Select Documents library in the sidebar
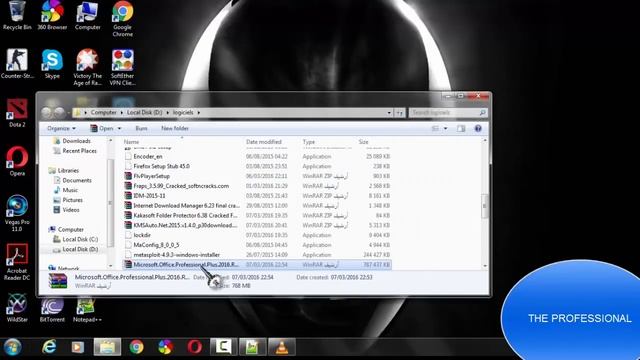The height and width of the screenshot is (360, 640). click(73, 180)
